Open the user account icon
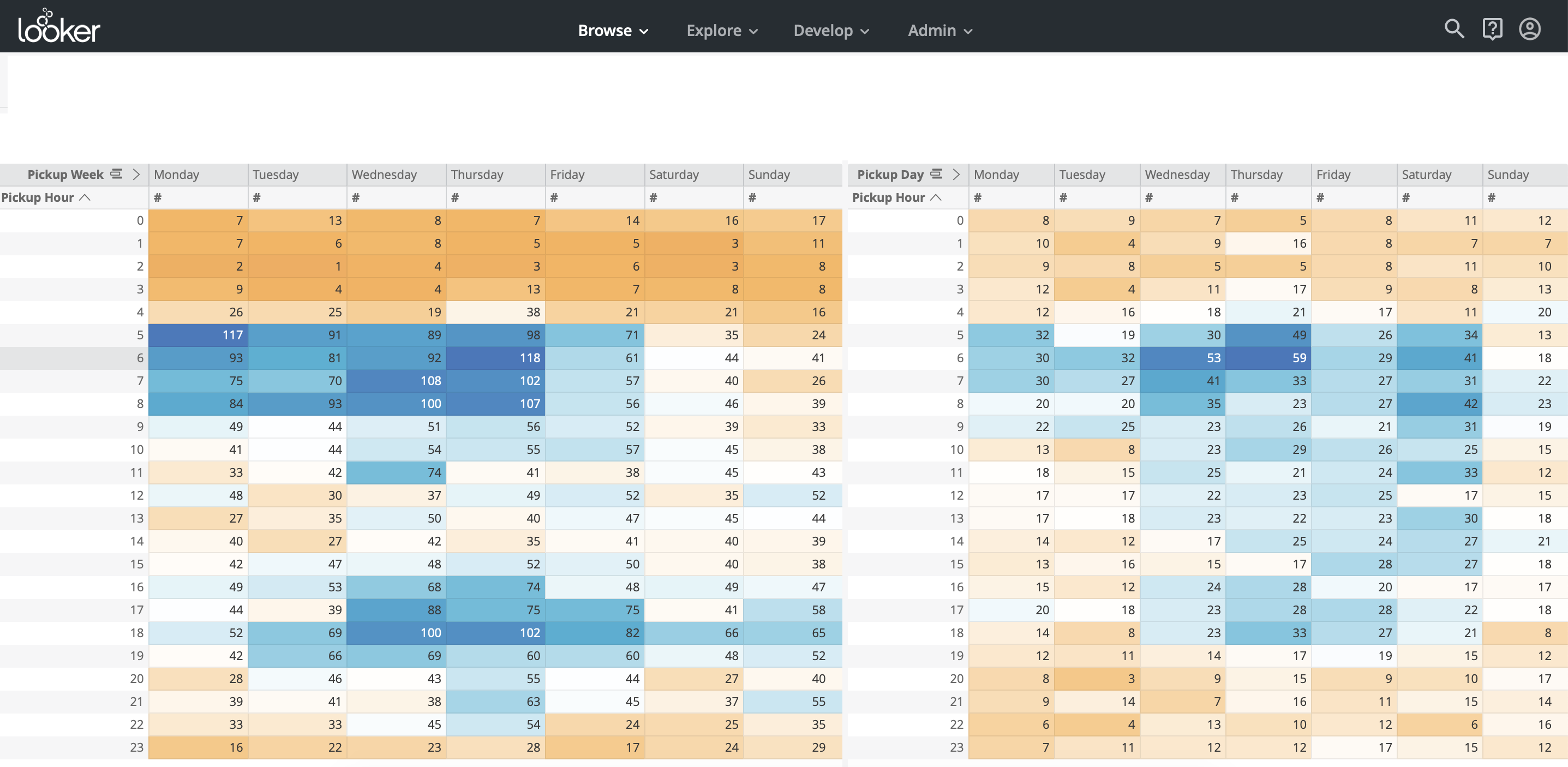1568x767 pixels. (x=1530, y=29)
